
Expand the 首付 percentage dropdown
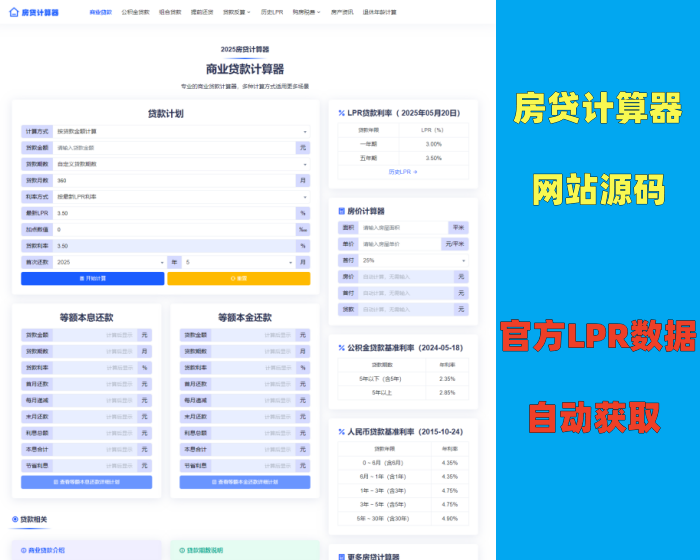tap(413, 260)
